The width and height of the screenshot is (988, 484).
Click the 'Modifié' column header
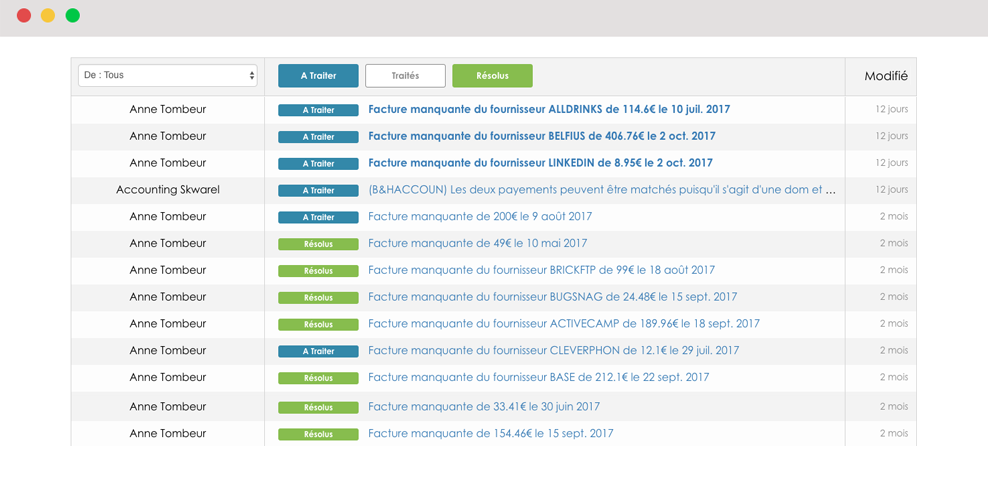[886, 76]
